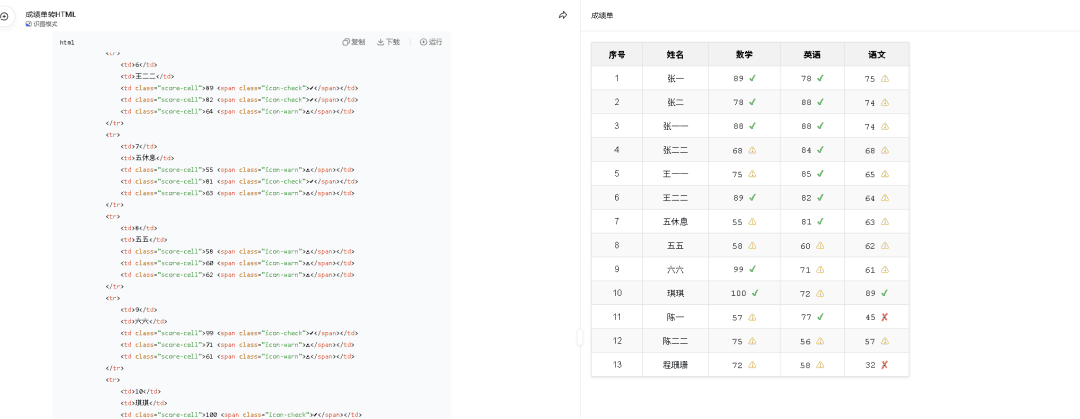Click the name cell 张一
This screenshot has height=419, width=1080.
click(x=676, y=79)
